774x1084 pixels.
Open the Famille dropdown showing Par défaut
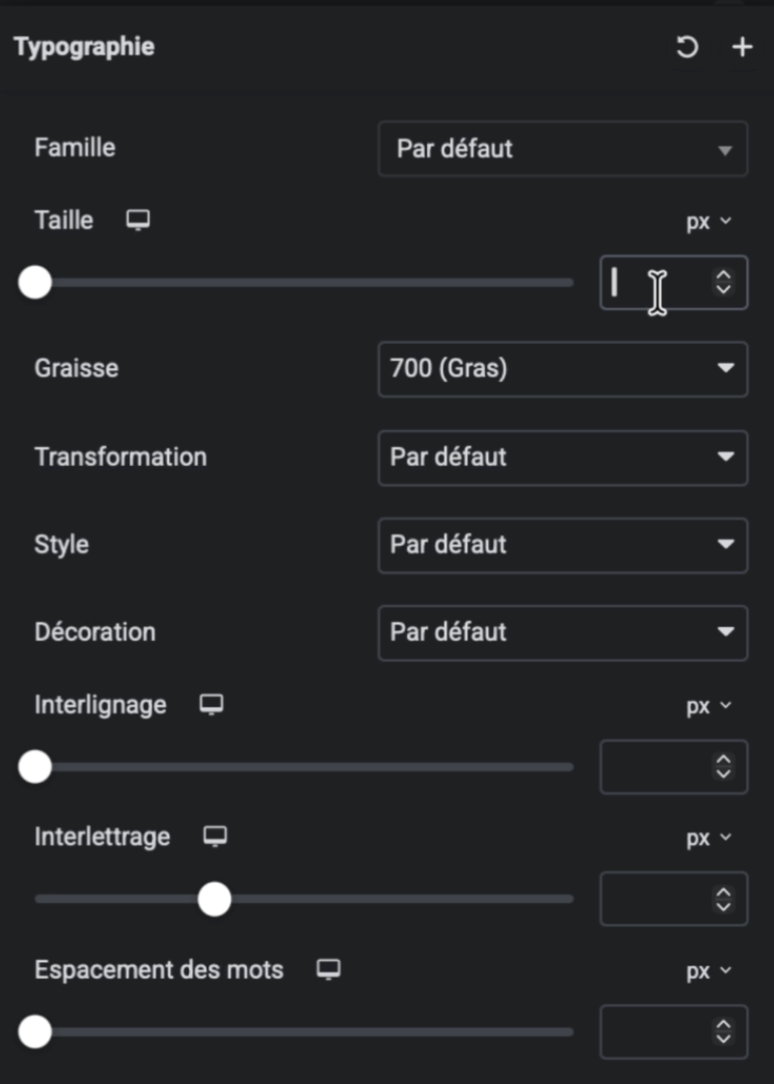pos(562,148)
